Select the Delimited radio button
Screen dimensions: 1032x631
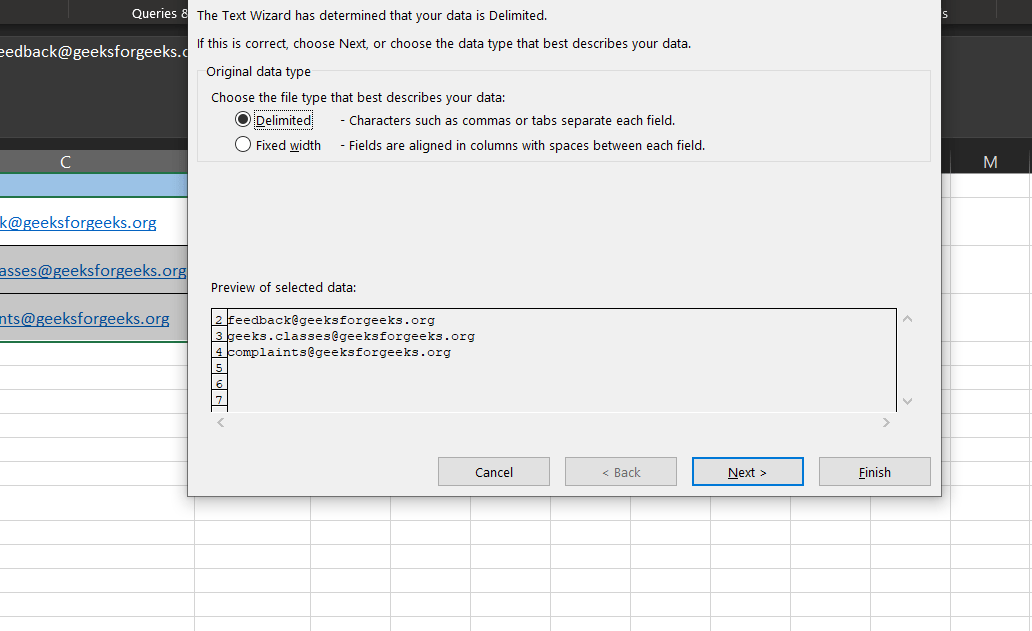pyautogui.click(x=243, y=120)
